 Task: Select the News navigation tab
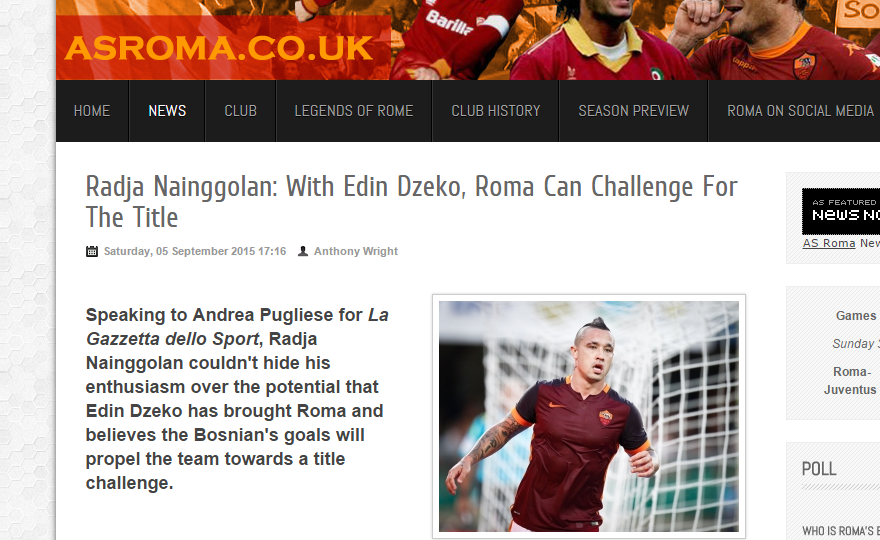pos(167,111)
